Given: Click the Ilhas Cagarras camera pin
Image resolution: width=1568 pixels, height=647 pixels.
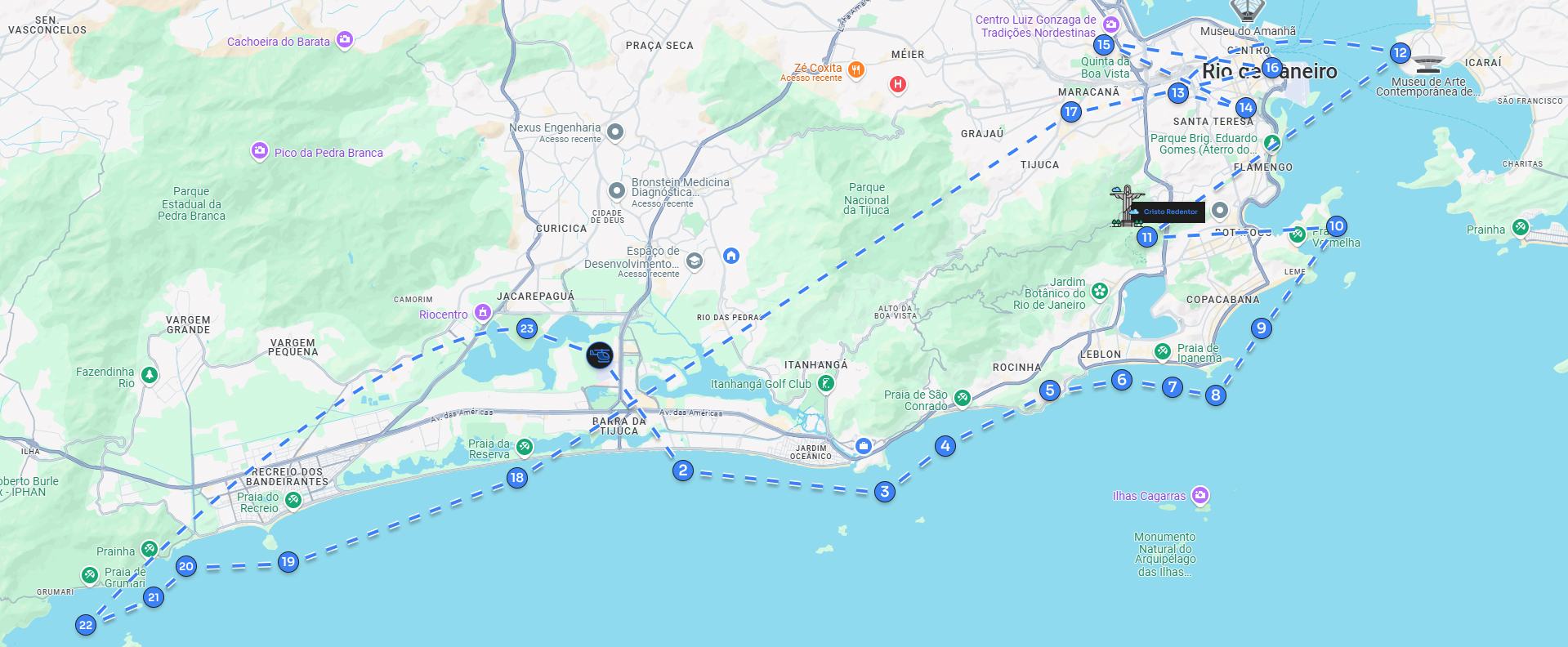Looking at the screenshot, I should point(1199,495).
